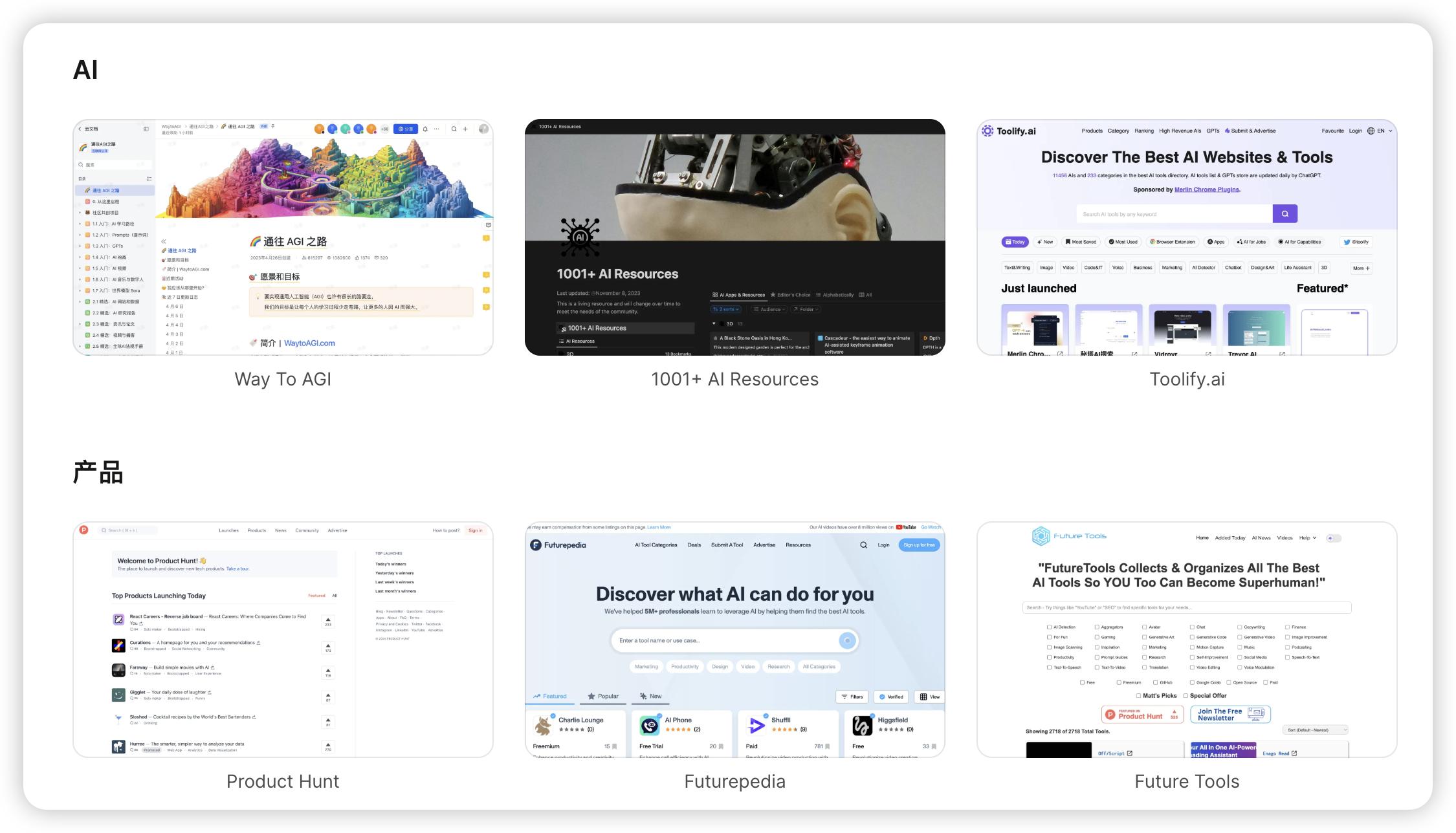Check the Generative Art checkbox
Screen dimensions: 1456x833
coord(1144,637)
